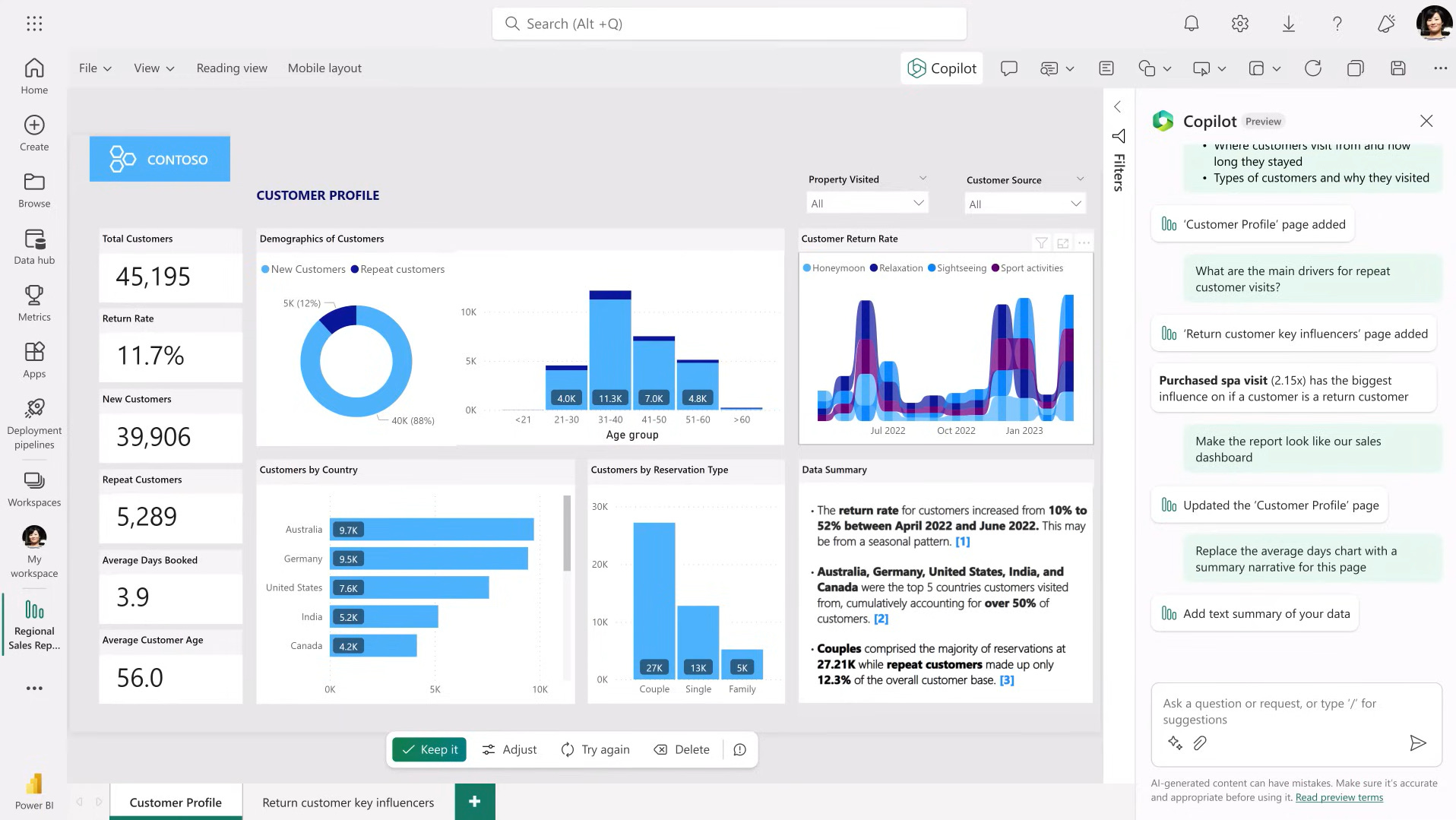Open the help question mark icon

[1337, 24]
